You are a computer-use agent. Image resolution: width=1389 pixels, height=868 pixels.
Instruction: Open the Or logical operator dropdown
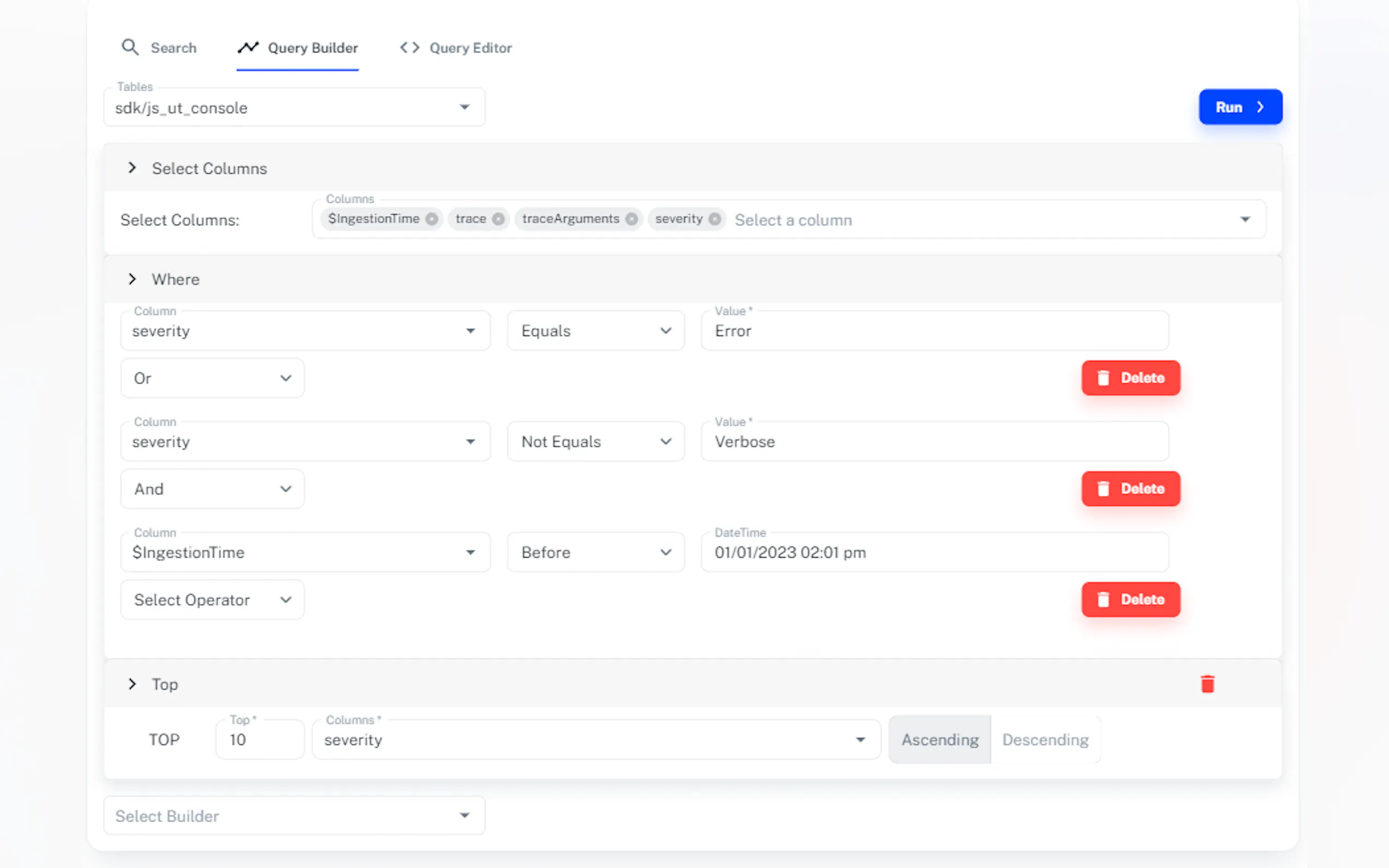212,378
